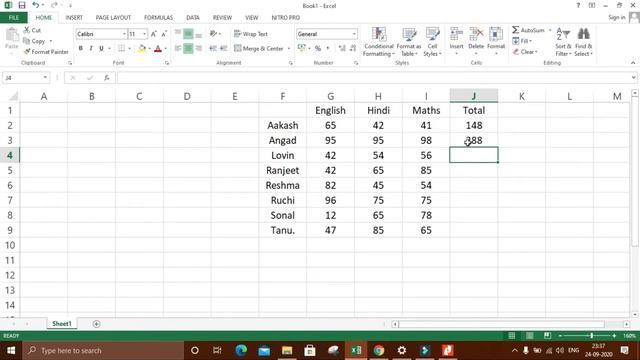Adjust the zoom slider handle
Viewport: 640px width, 360px height.
(x=591, y=336)
